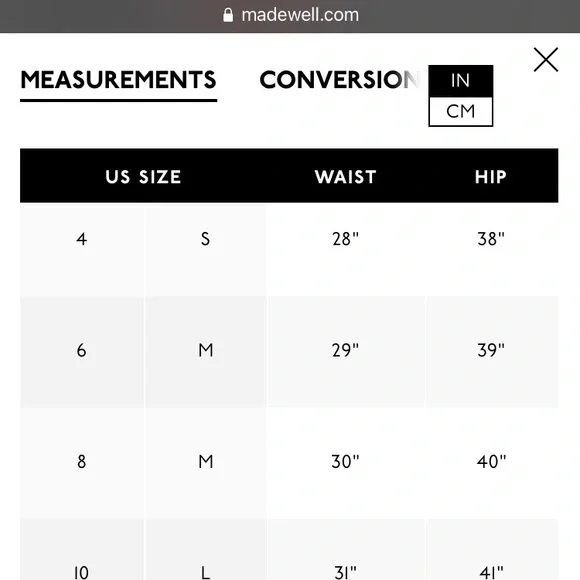
Task: Select the S letter size cell
Action: click(205, 239)
